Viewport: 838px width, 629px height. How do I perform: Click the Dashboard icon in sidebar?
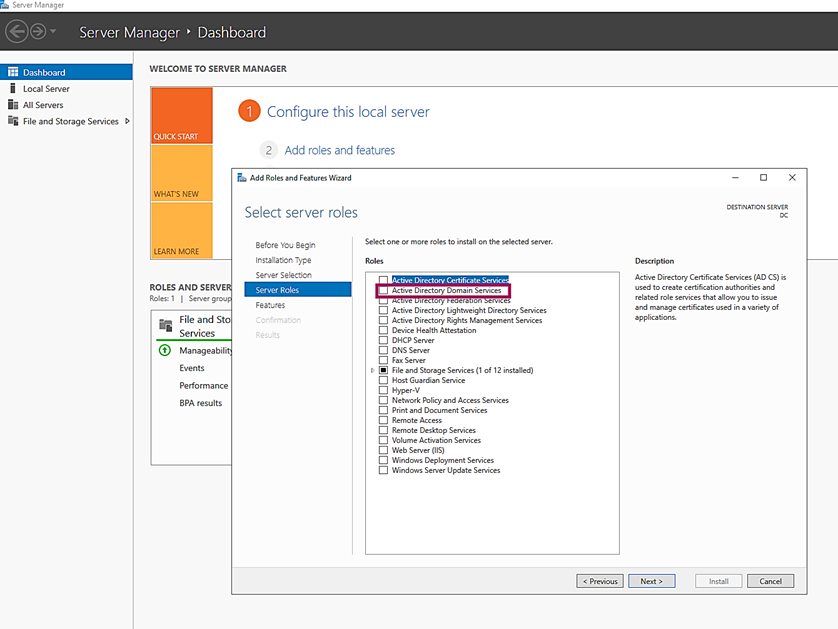point(13,72)
